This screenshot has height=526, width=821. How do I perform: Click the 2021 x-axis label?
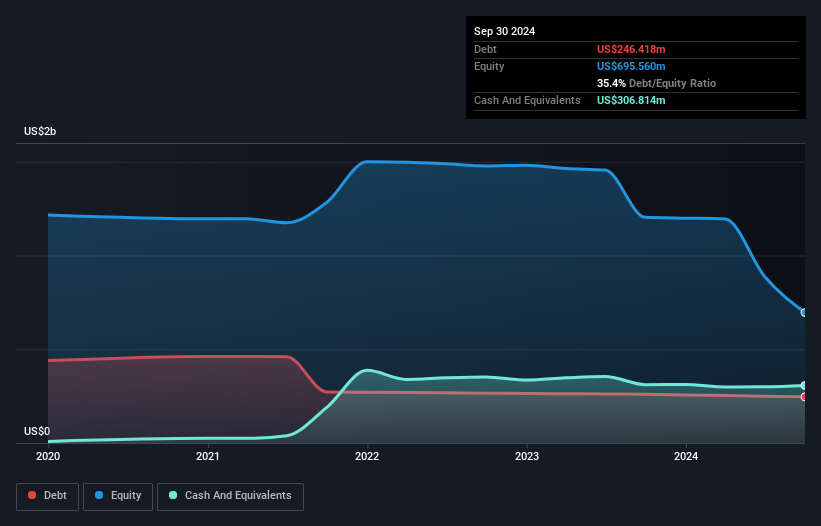point(208,456)
